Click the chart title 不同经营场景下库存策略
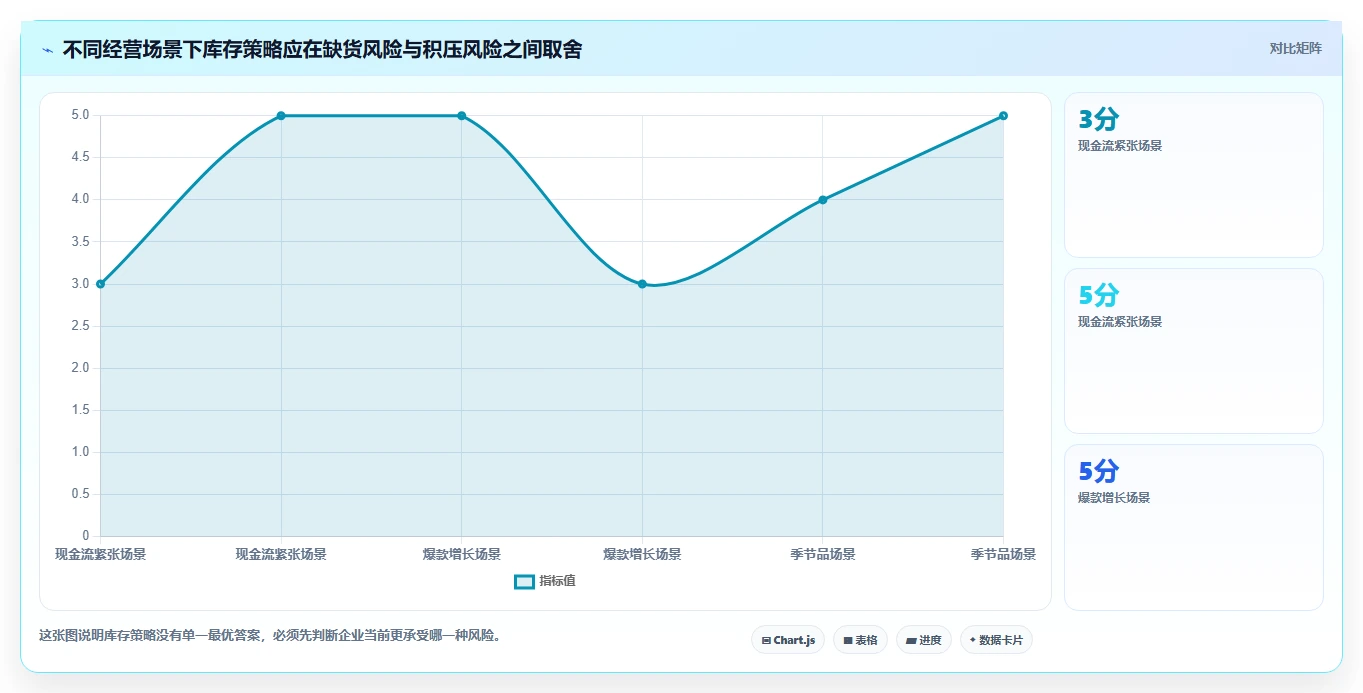The width and height of the screenshot is (1363, 693). (x=322, y=49)
